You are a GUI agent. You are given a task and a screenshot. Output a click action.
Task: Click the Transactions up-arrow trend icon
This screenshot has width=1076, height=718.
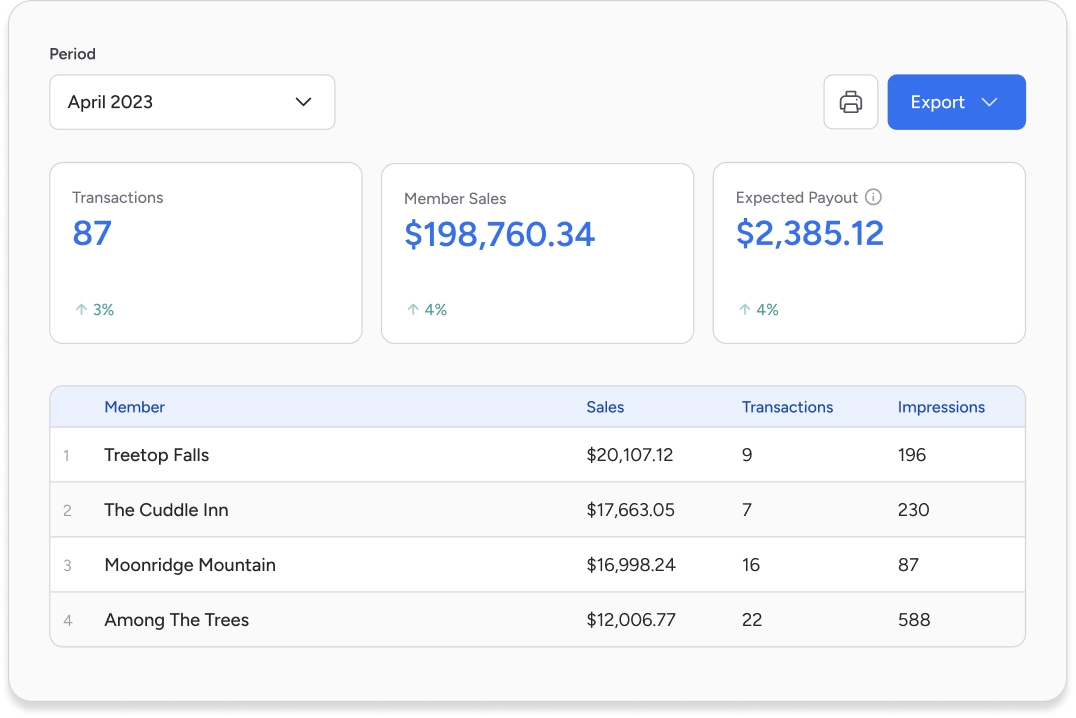[82, 310]
